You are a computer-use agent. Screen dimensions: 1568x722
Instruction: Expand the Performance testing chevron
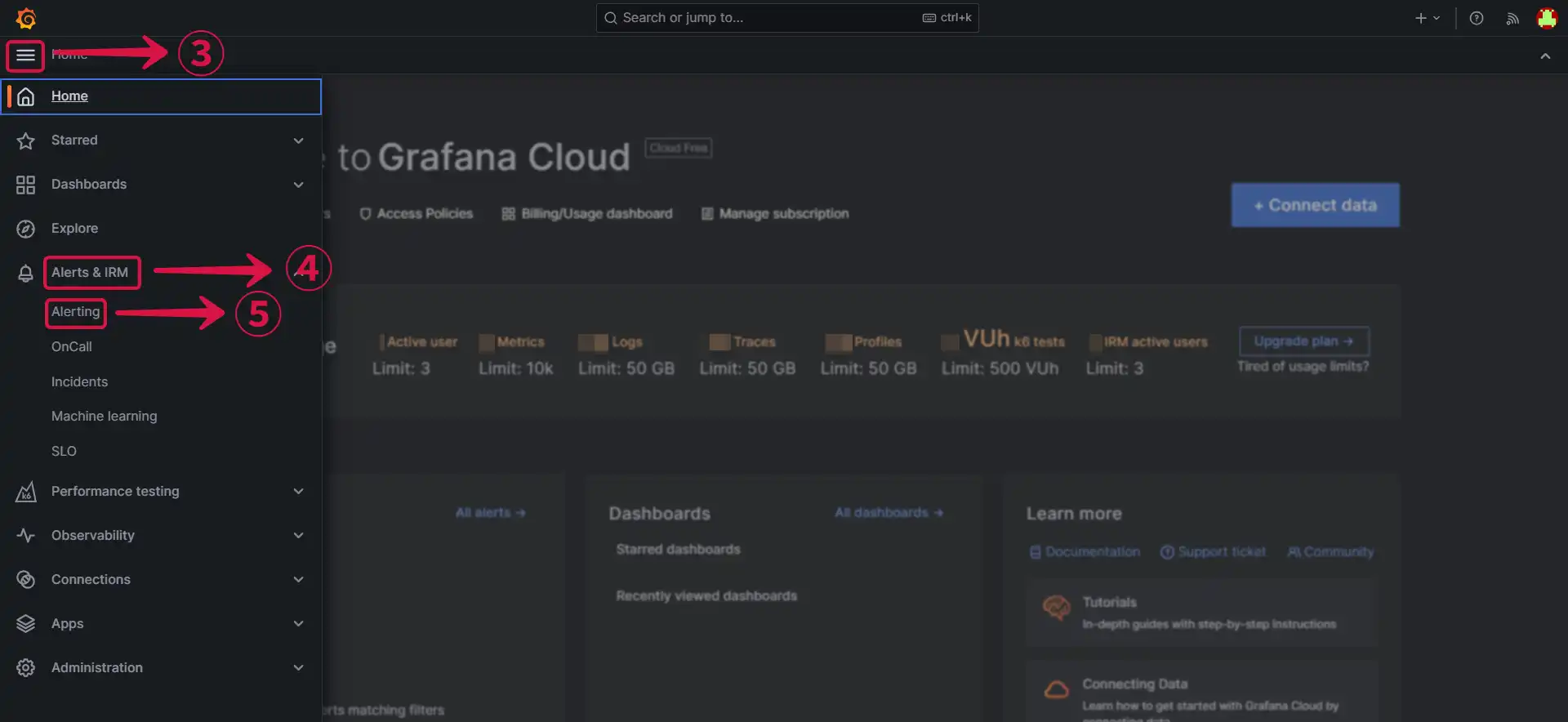[x=299, y=492]
